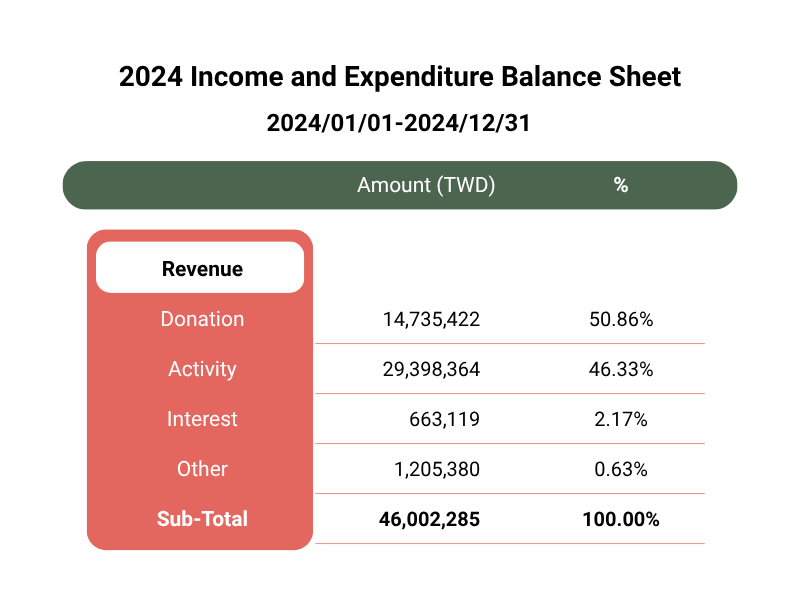Select the Other row label

202,469
